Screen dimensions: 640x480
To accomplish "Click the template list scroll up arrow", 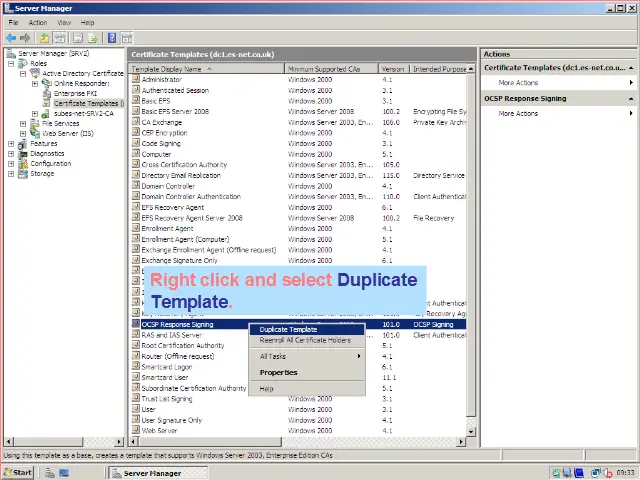I will tap(471, 69).
